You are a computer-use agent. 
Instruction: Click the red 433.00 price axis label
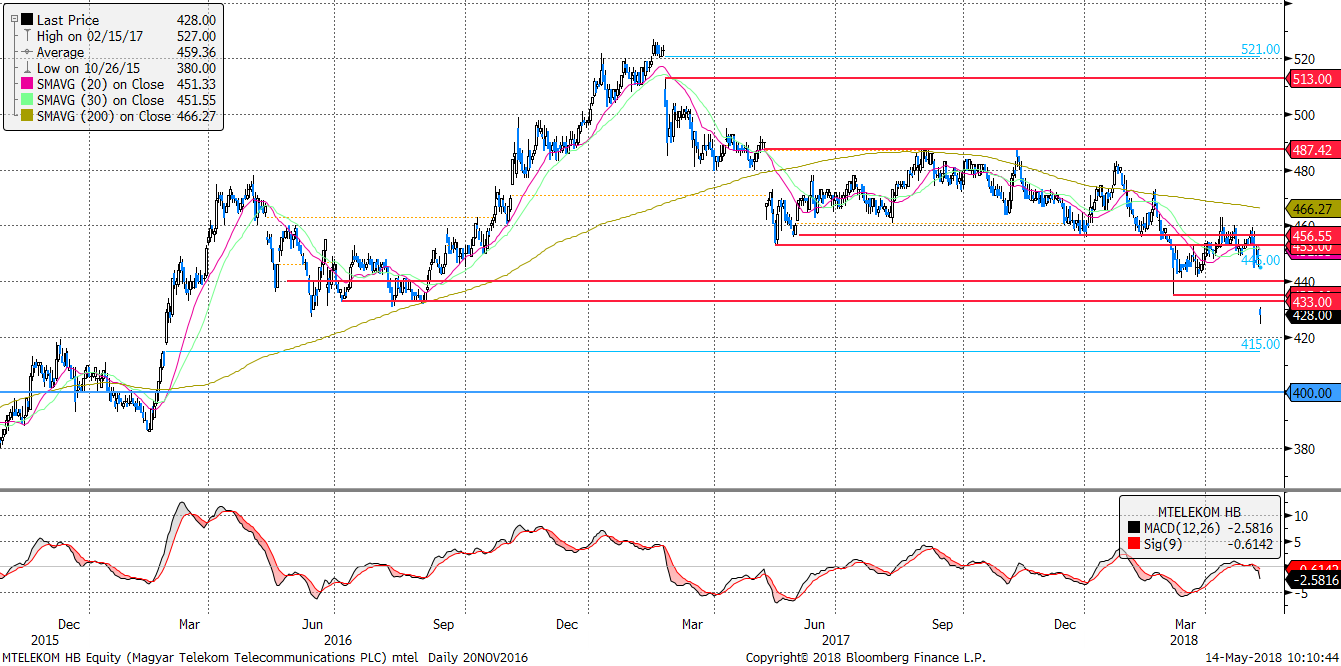coord(1311,301)
